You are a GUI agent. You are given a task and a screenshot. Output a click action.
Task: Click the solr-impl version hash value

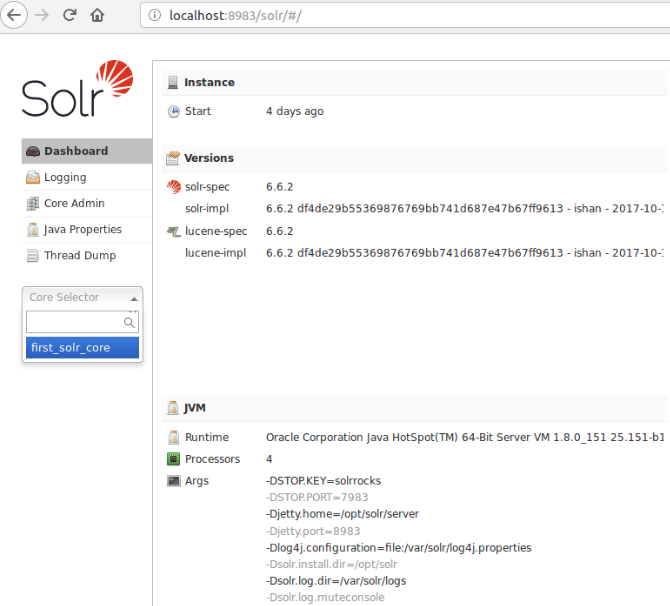pos(465,209)
